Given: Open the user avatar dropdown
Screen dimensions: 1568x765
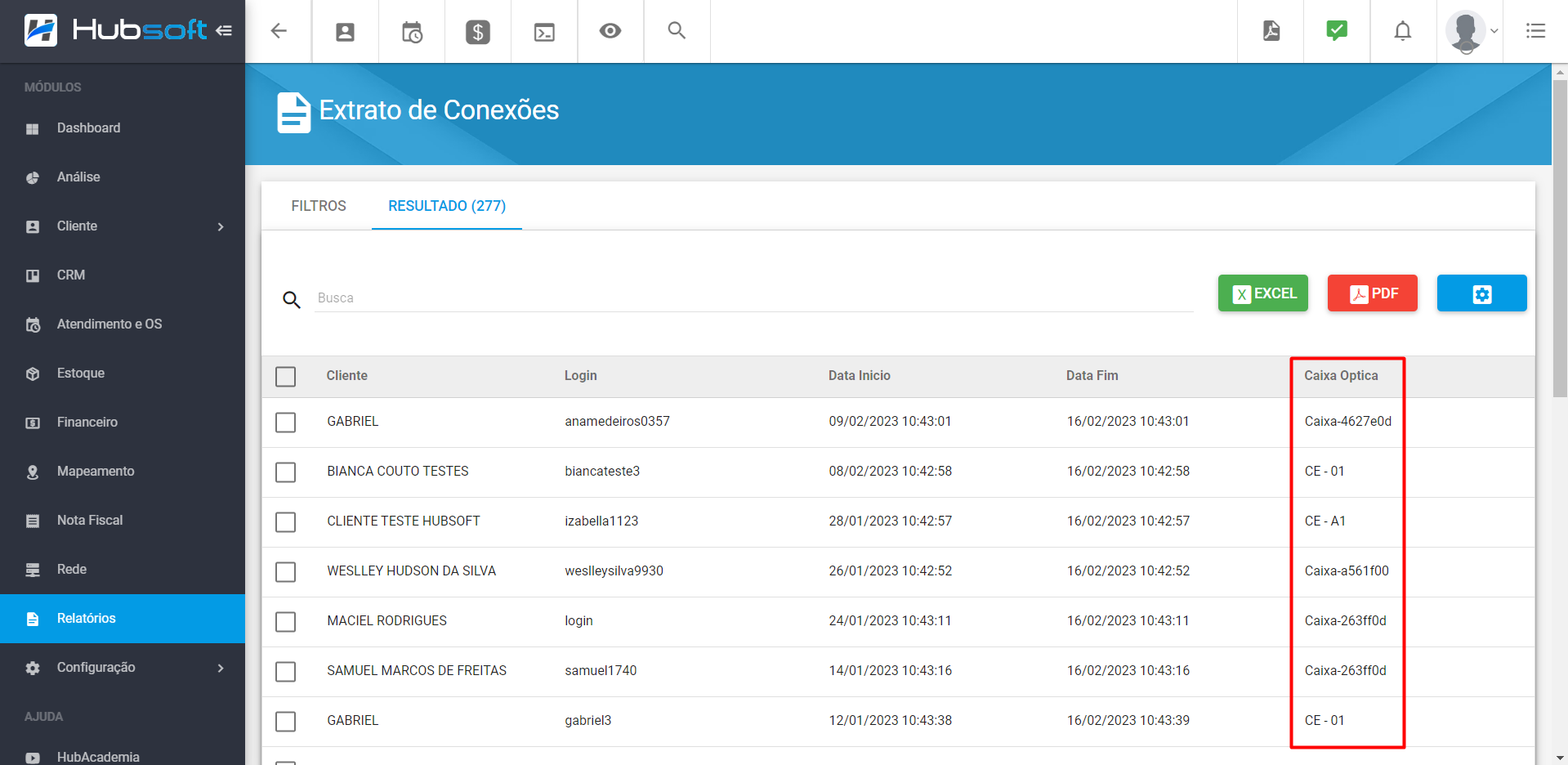Looking at the screenshot, I should pos(1471,31).
